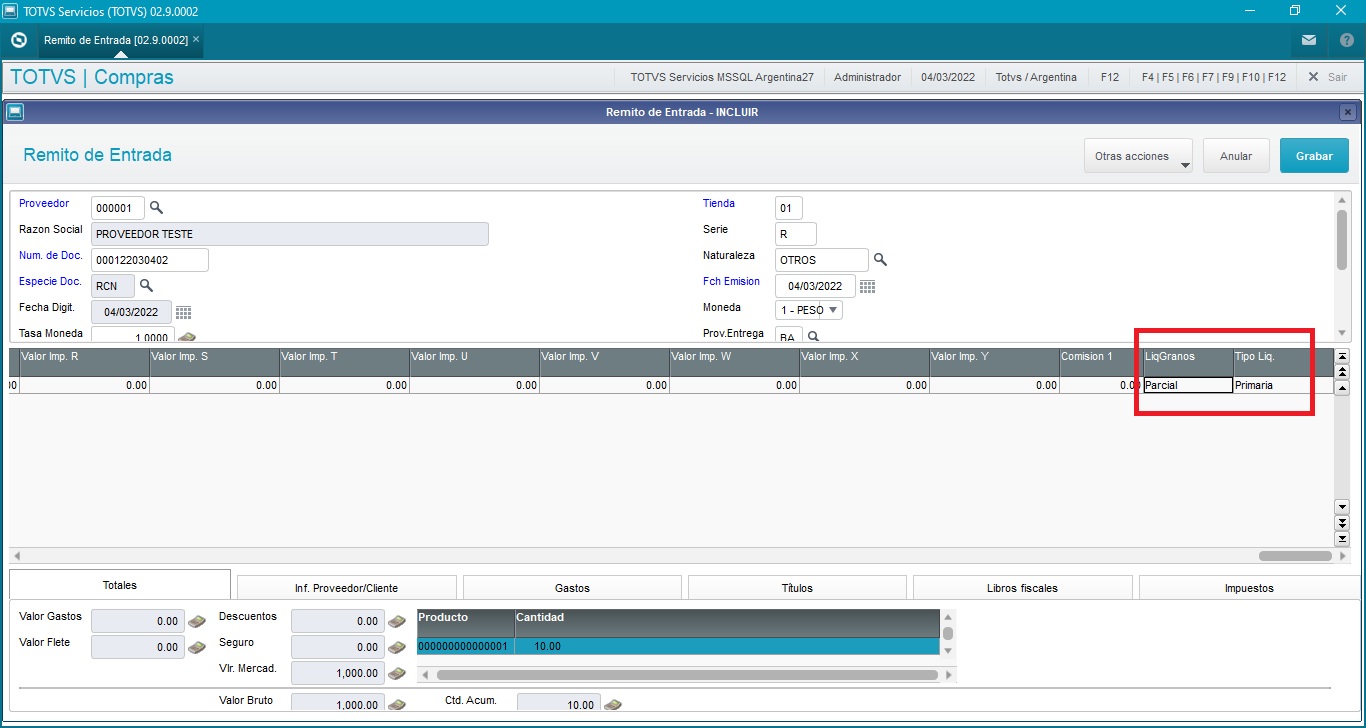This screenshot has height=728, width=1366.
Task: Jump to first row with grid top arrow
Action: (1342, 356)
